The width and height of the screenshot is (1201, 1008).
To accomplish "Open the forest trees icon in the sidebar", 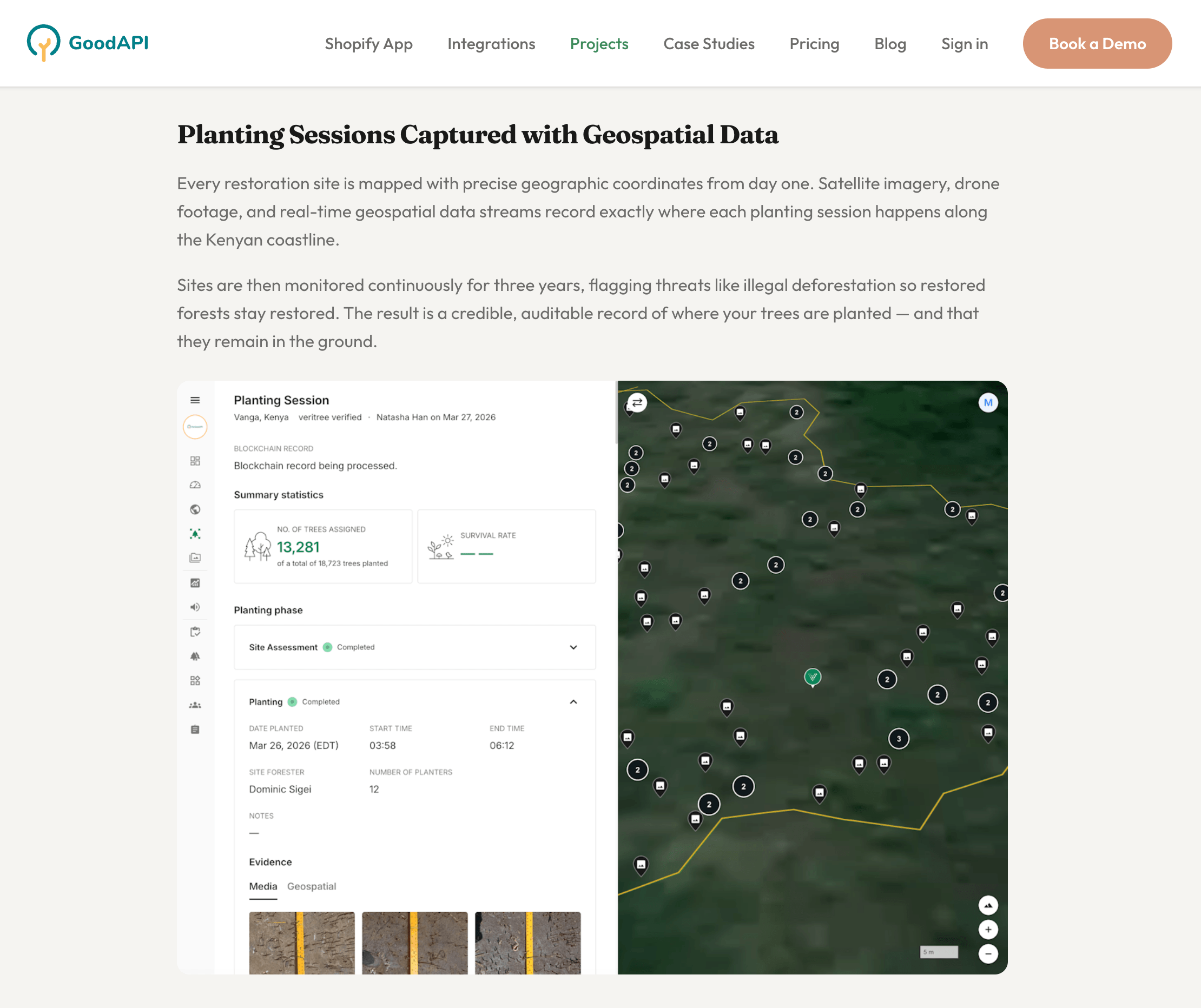I will [195, 656].
